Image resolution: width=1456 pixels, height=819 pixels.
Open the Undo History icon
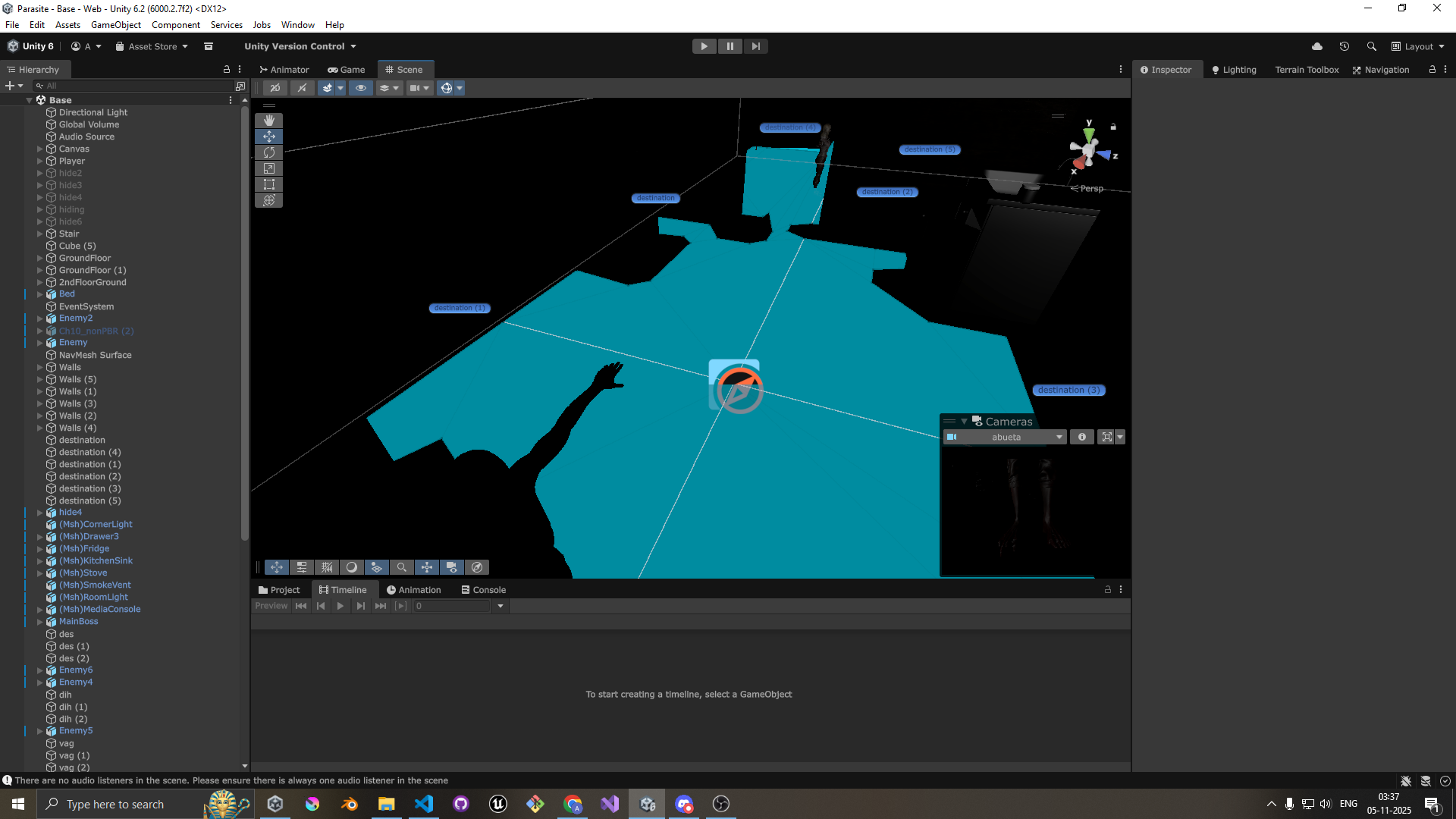click(1344, 46)
